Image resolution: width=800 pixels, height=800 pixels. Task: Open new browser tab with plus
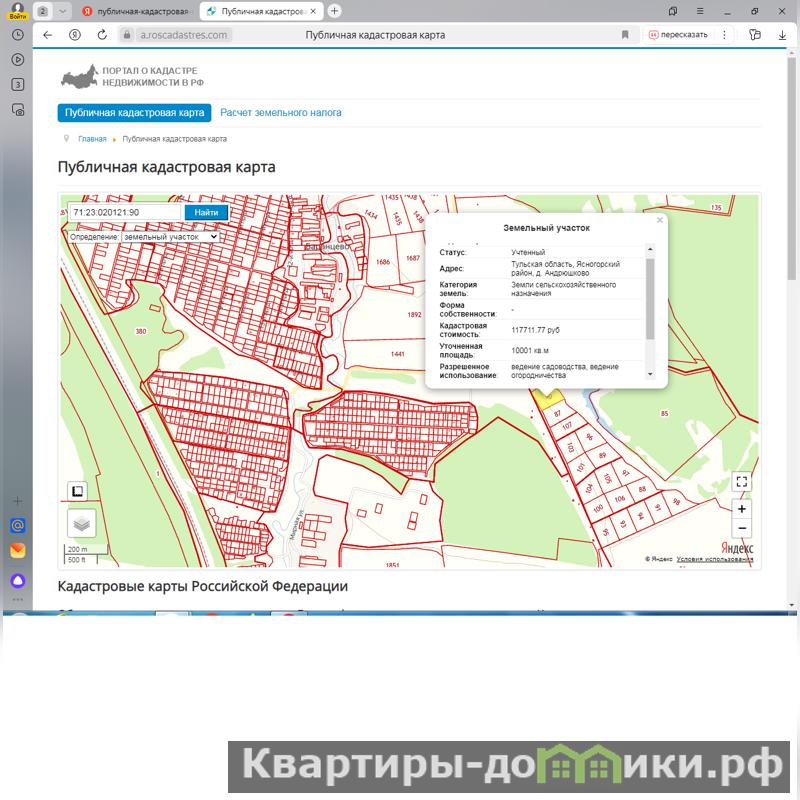pos(334,11)
